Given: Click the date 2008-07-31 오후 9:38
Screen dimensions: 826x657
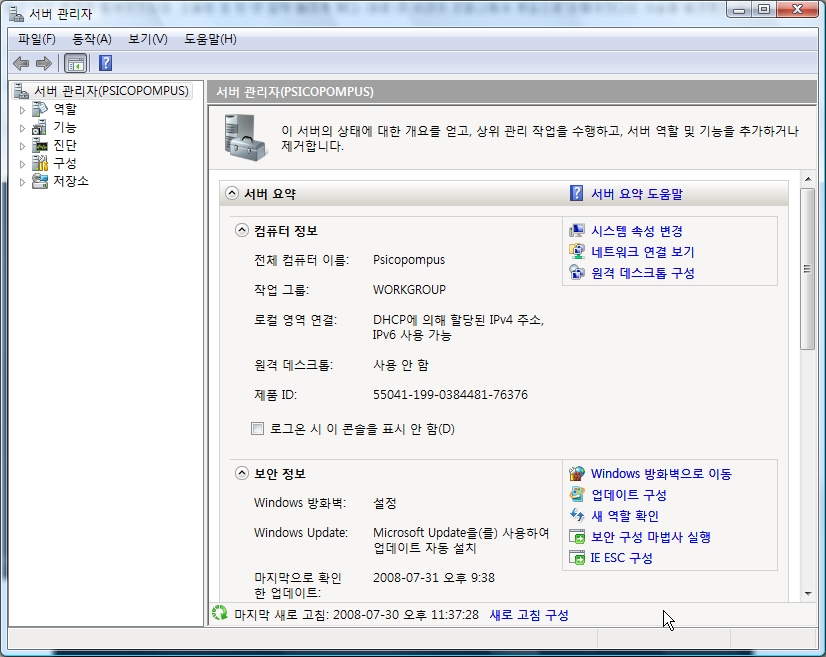Looking at the screenshot, I should [x=434, y=578].
